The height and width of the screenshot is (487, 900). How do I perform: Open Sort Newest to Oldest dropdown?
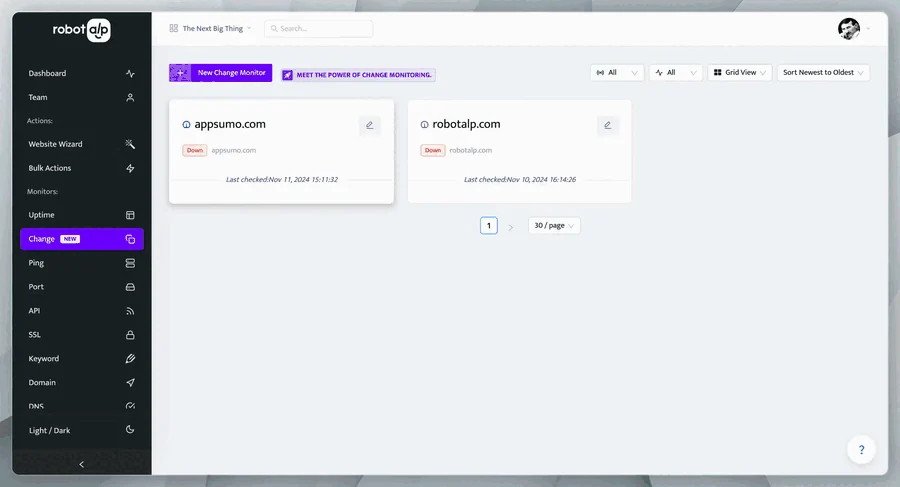[823, 72]
